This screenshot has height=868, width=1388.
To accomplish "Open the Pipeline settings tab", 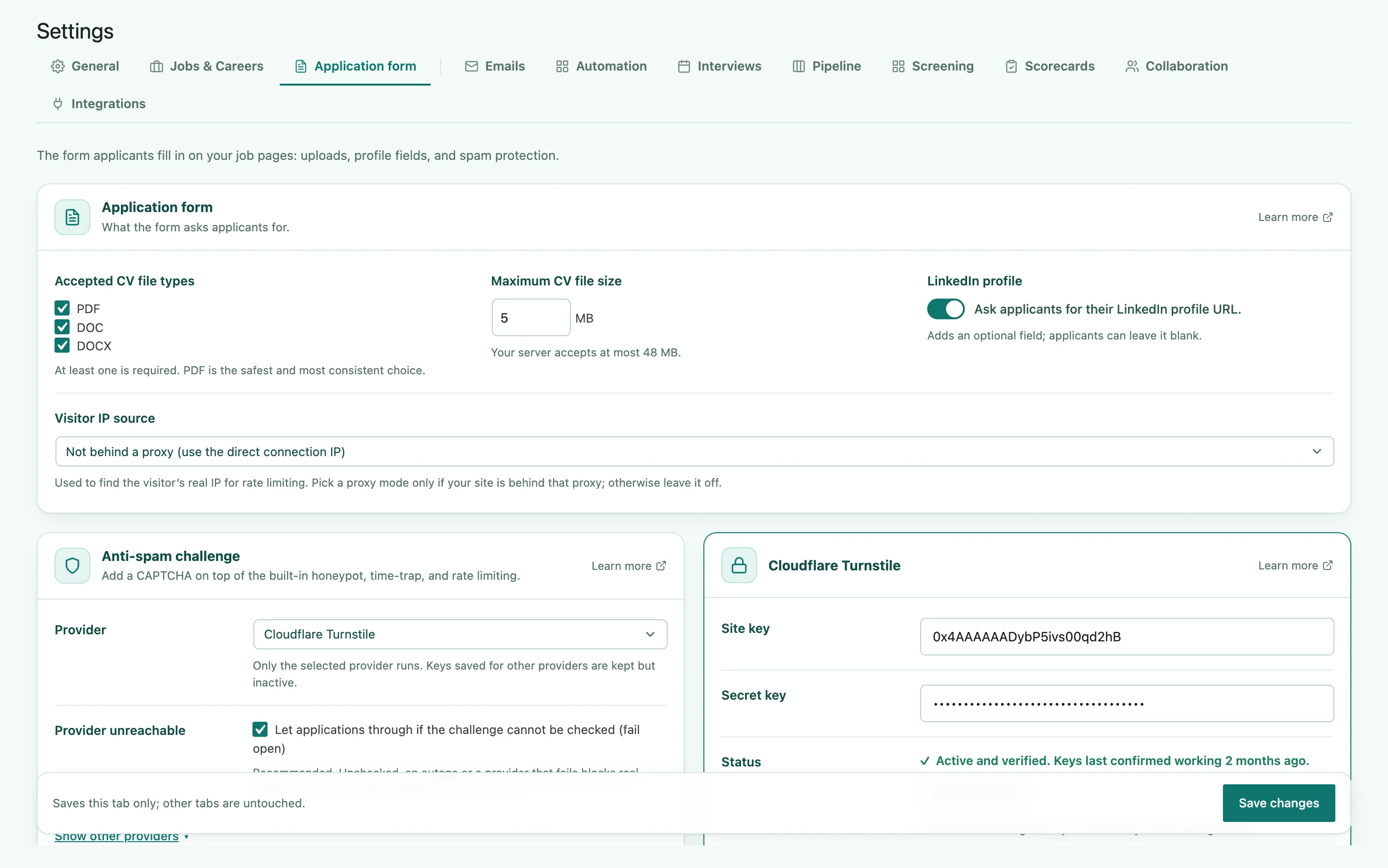I will (827, 67).
